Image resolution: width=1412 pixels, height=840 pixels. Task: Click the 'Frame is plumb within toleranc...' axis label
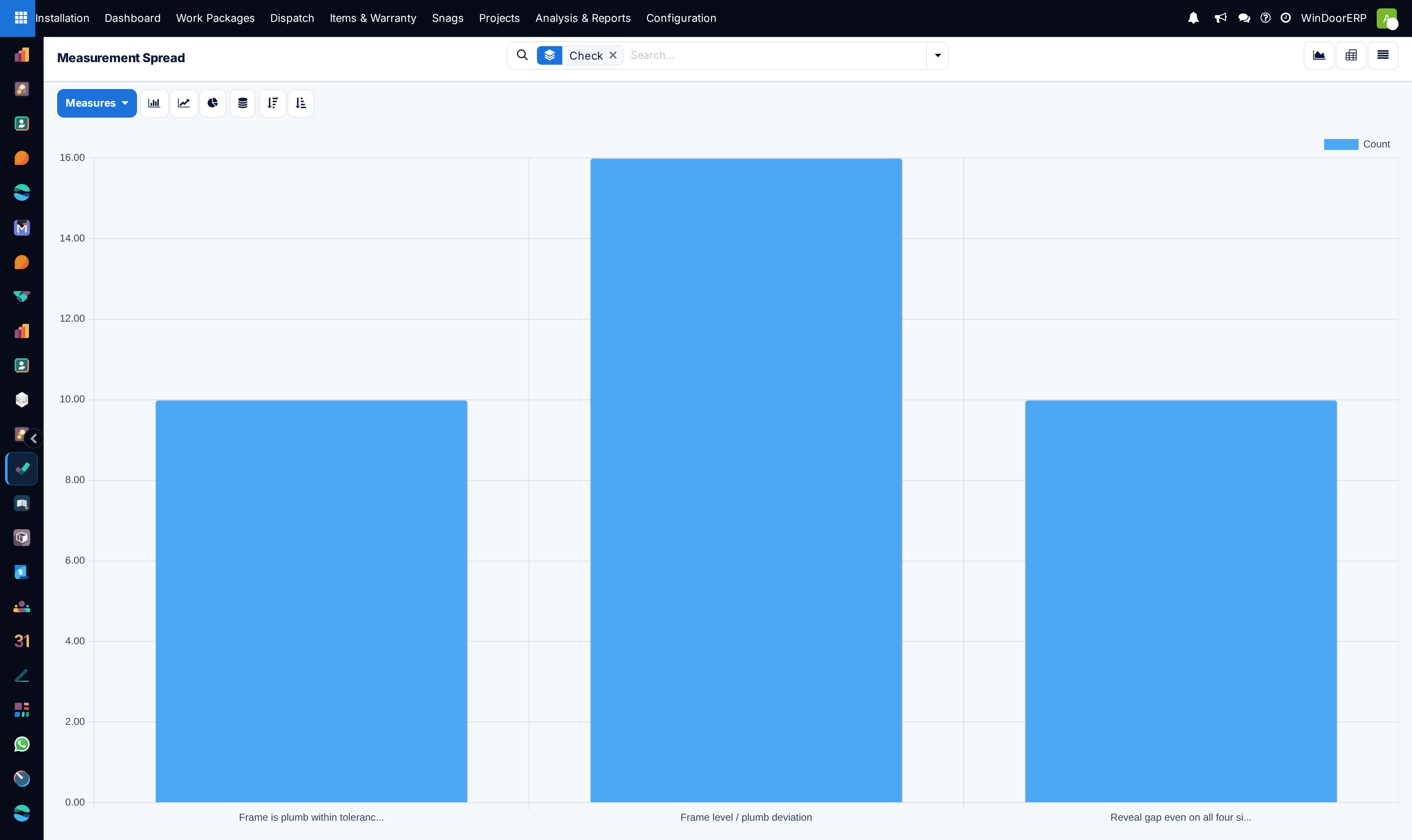click(311, 817)
